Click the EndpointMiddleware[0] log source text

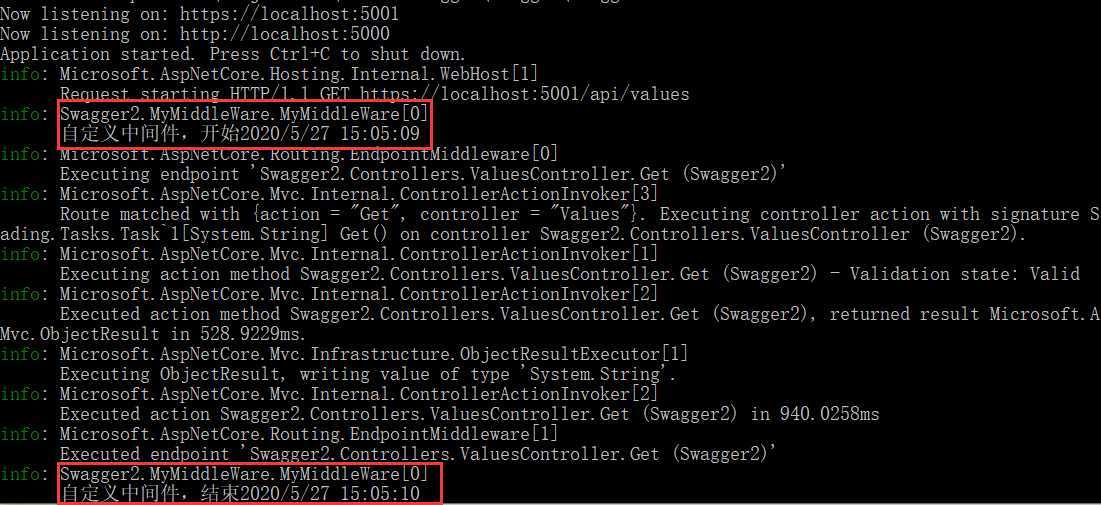(x=309, y=154)
